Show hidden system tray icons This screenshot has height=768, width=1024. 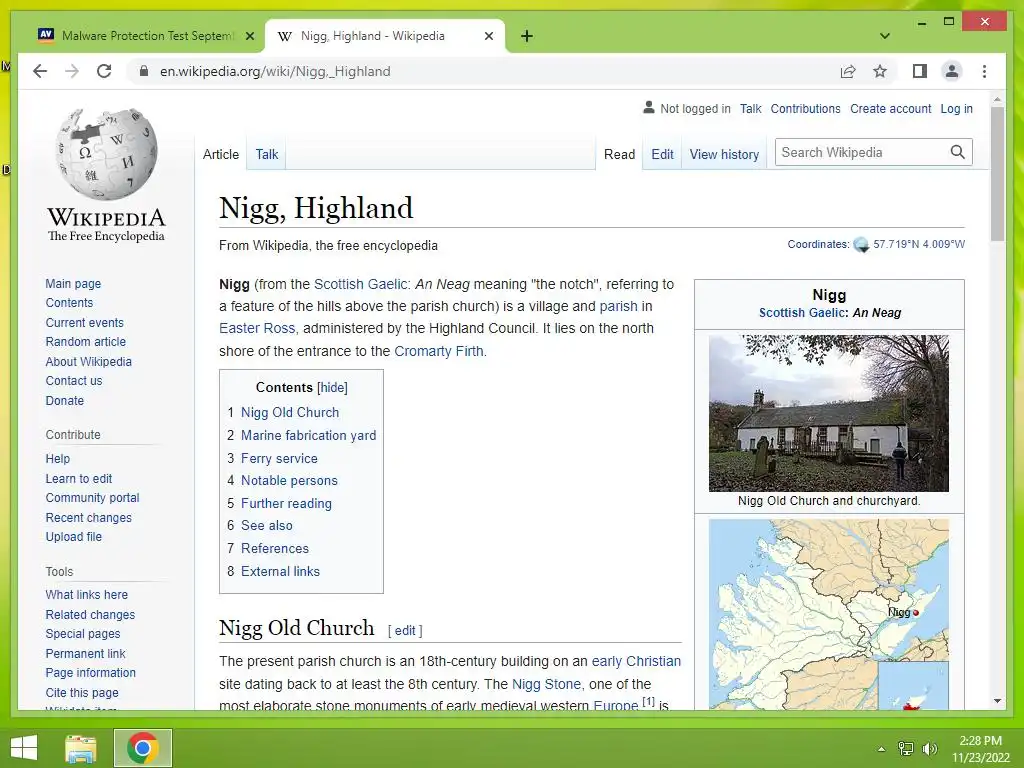(882, 749)
